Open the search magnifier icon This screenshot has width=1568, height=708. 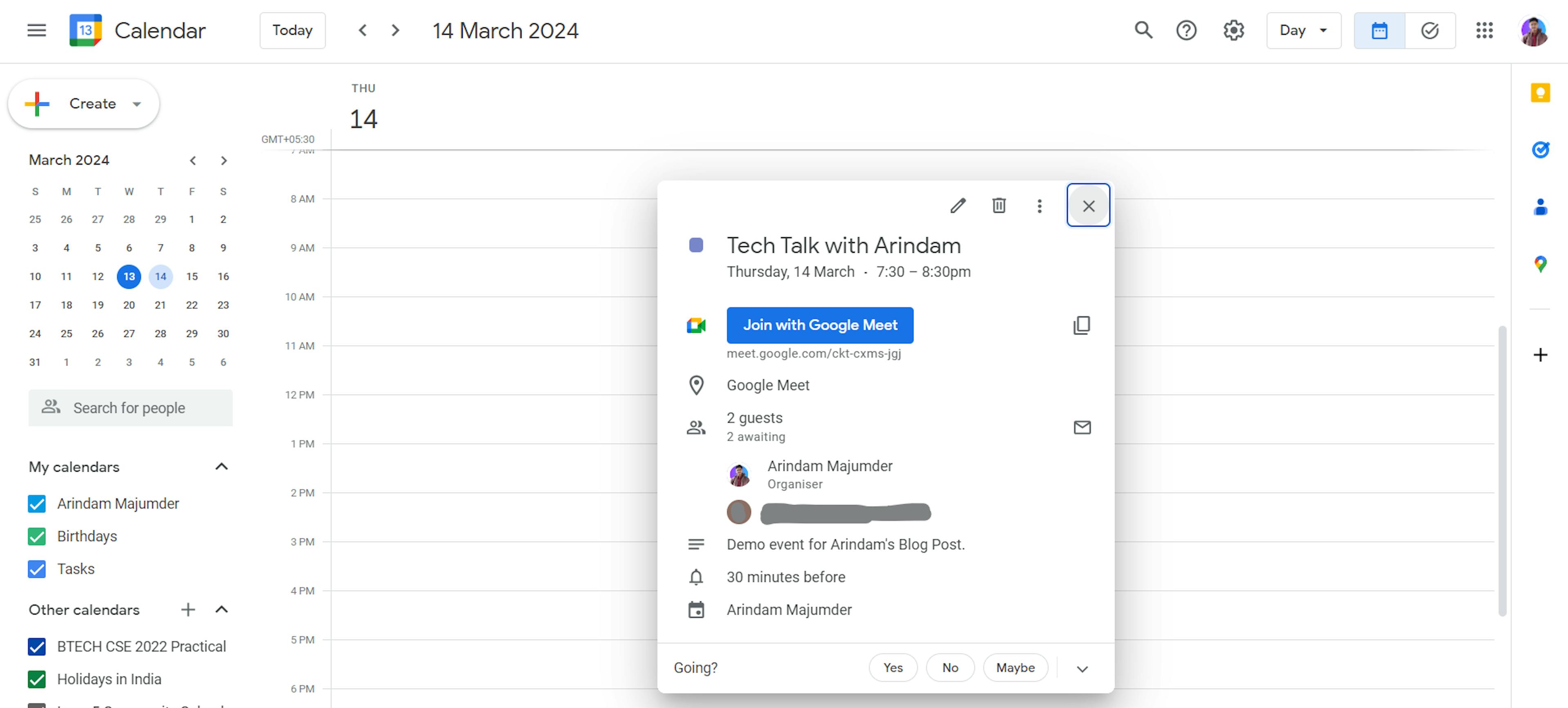[x=1144, y=31]
